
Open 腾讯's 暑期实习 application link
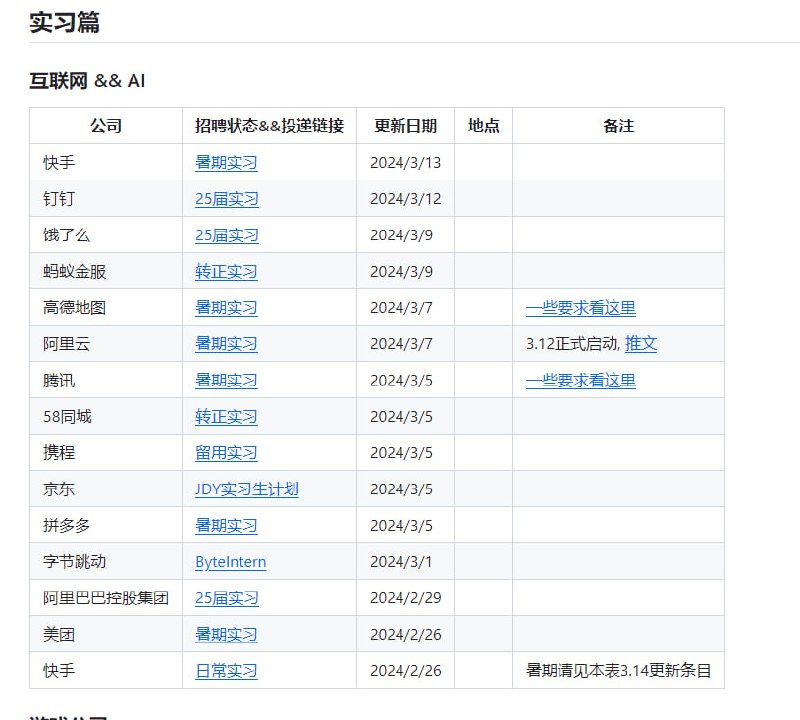(225, 380)
